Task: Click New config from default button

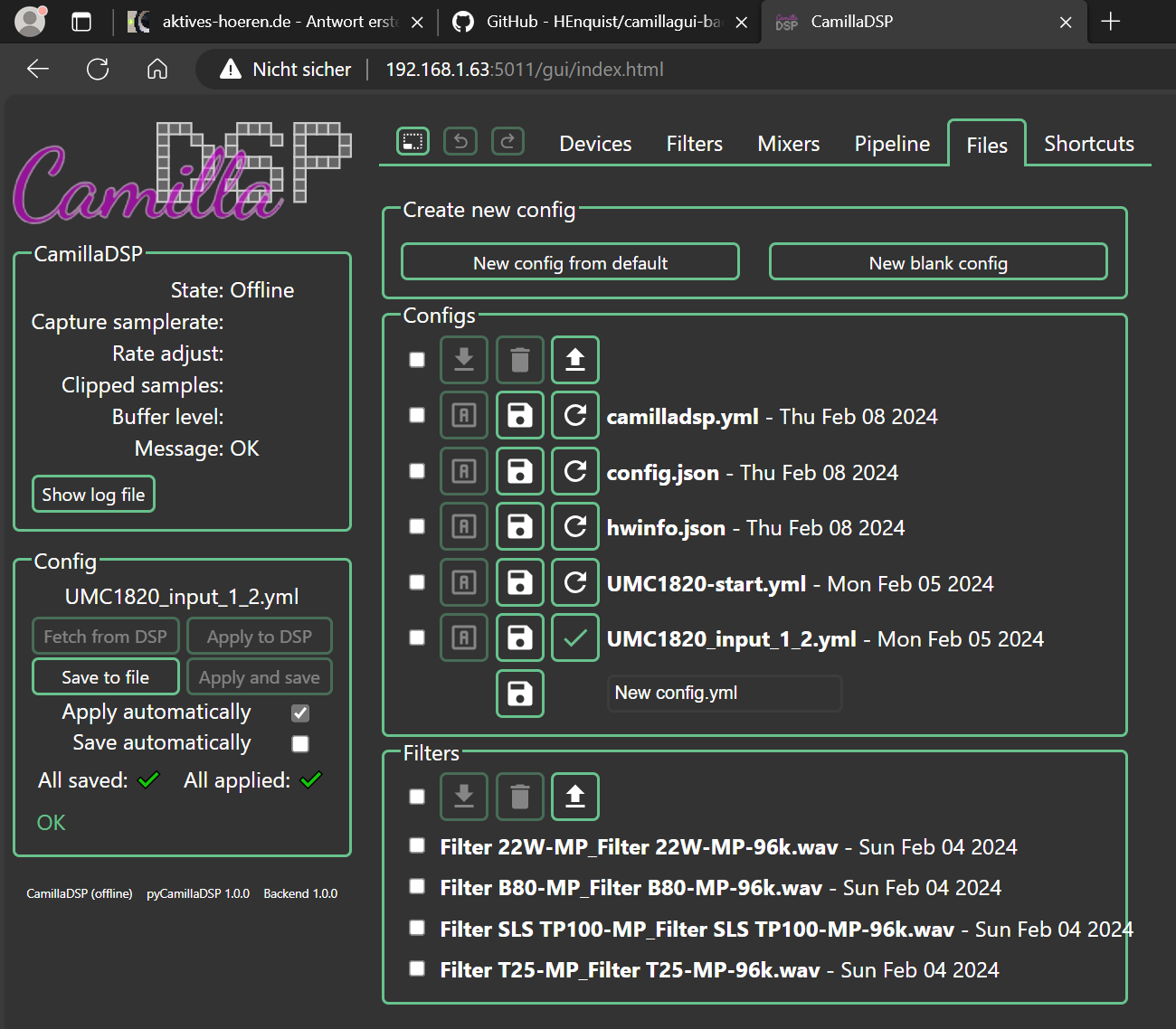Action: click(x=570, y=262)
